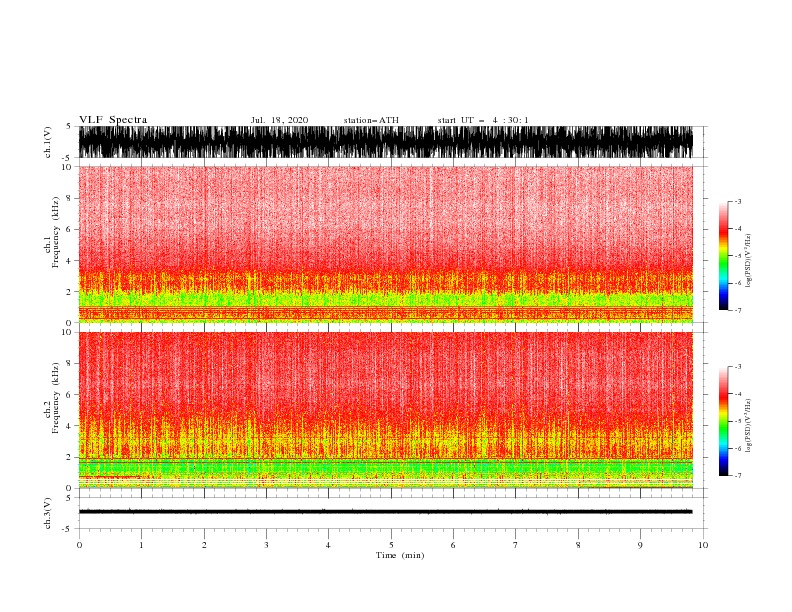Viewport: 792px width, 612px height.
Task: Click time axis tick label '10'
Action: (703, 545)
